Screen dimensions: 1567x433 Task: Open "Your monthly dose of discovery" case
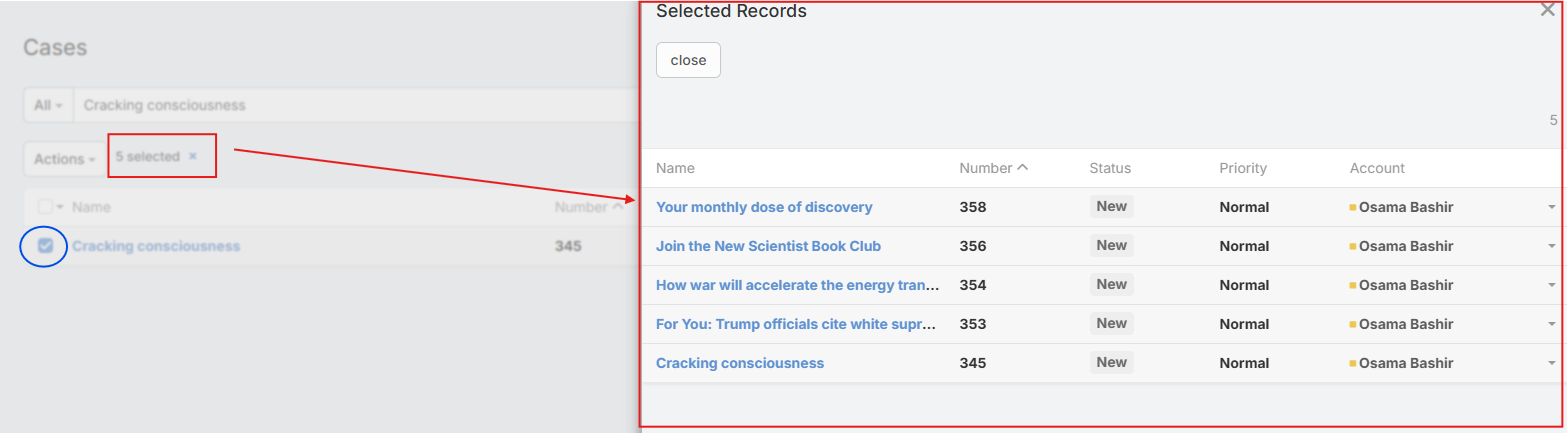click(764, 207)
